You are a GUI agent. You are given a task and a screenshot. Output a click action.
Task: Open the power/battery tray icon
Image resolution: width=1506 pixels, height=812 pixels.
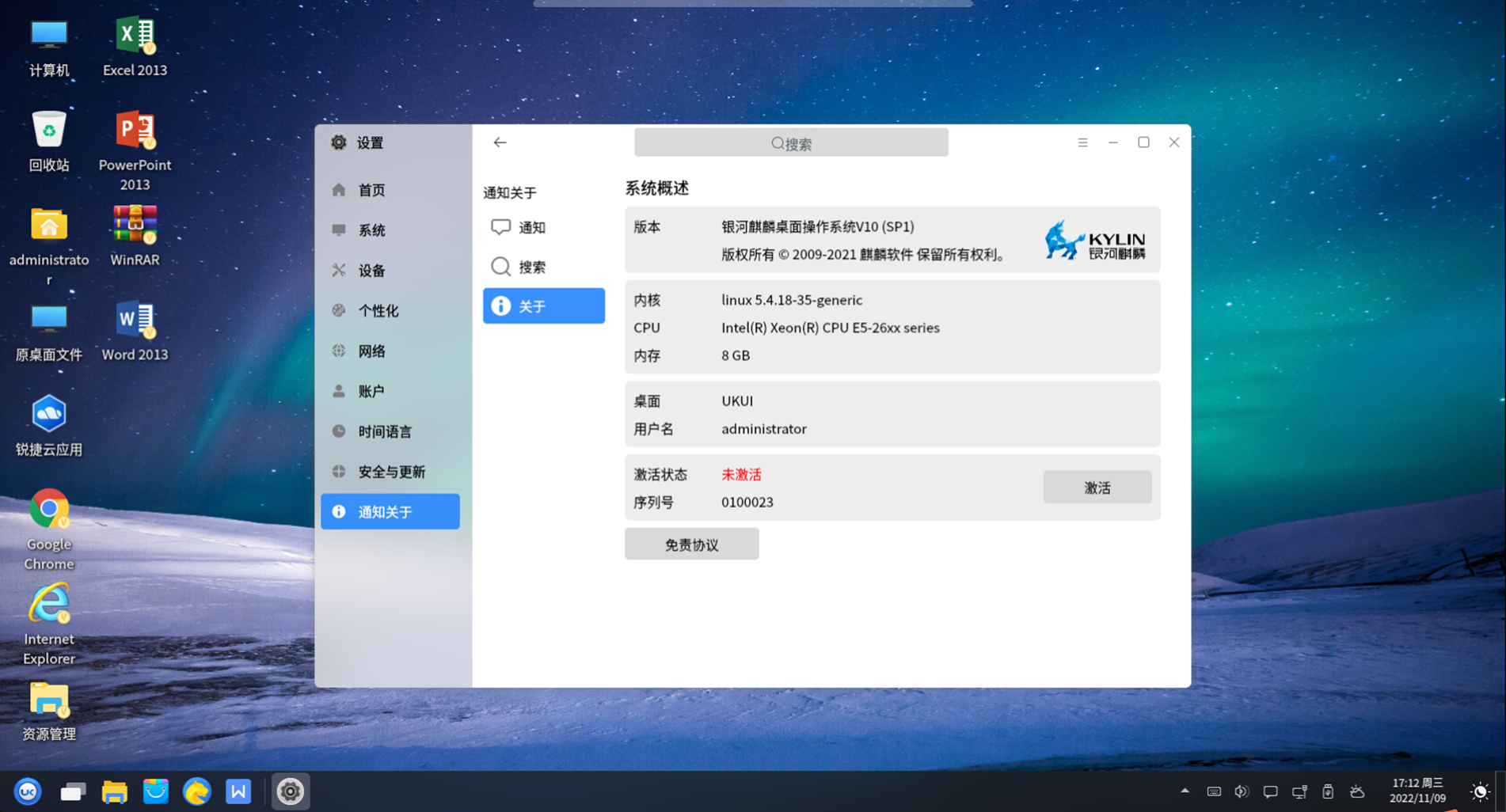point(1328,791)
